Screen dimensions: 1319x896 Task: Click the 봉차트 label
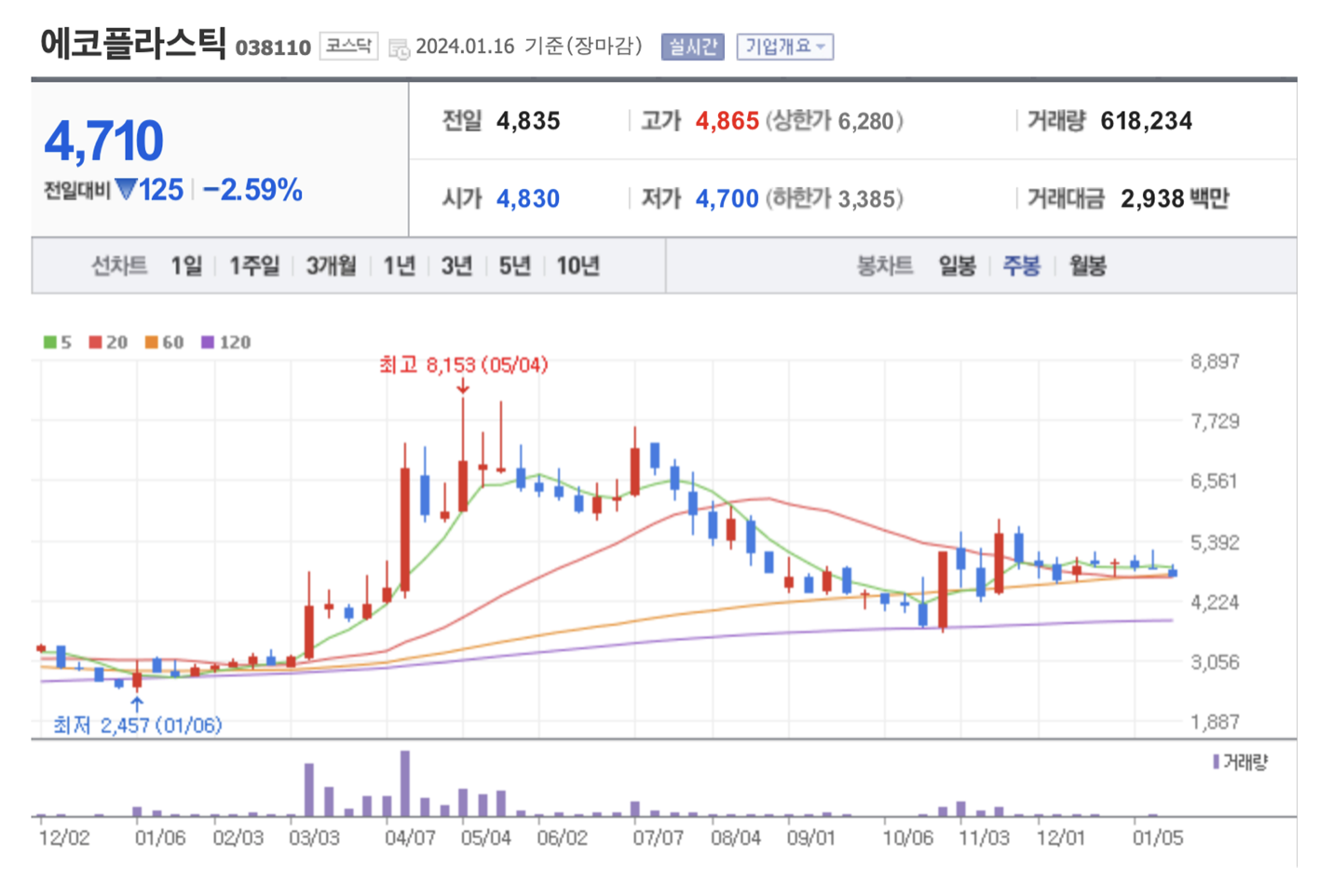[x=885, y=266]
